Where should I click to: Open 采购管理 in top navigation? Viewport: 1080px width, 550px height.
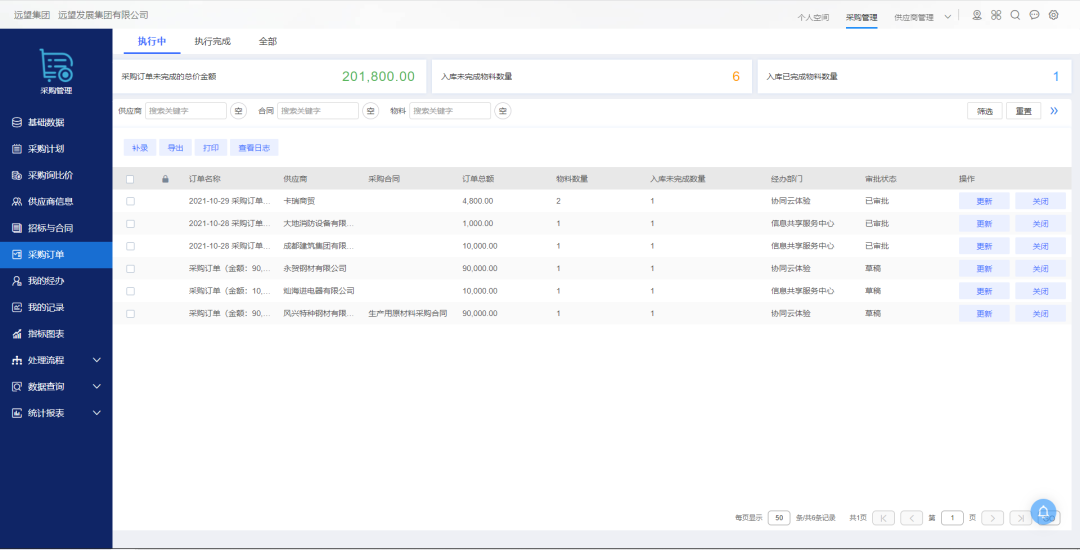[862, 17]
